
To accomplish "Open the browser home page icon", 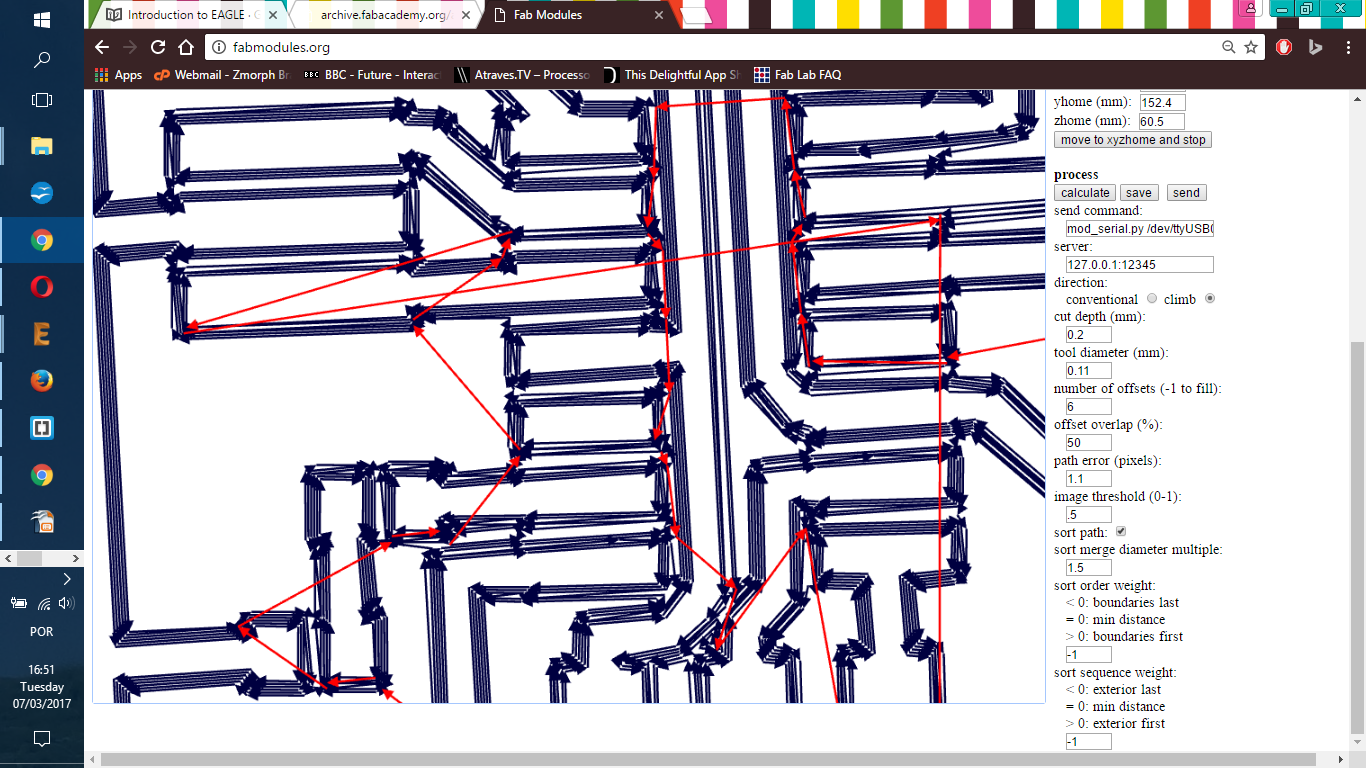I will [185, 47].
